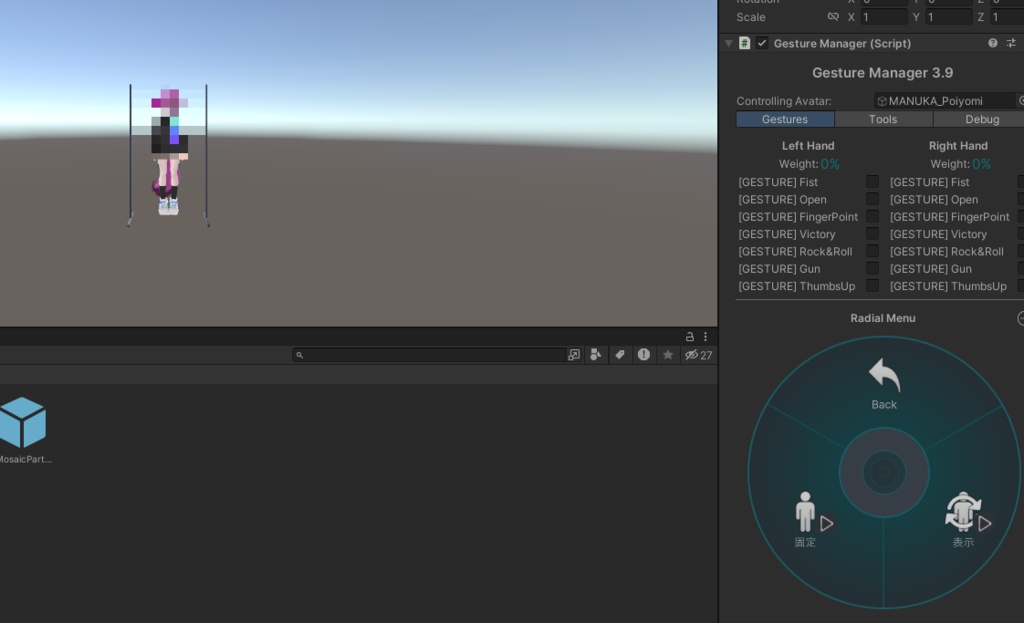
Task: Click the search by import log type icon
Action: pos(644,355)
